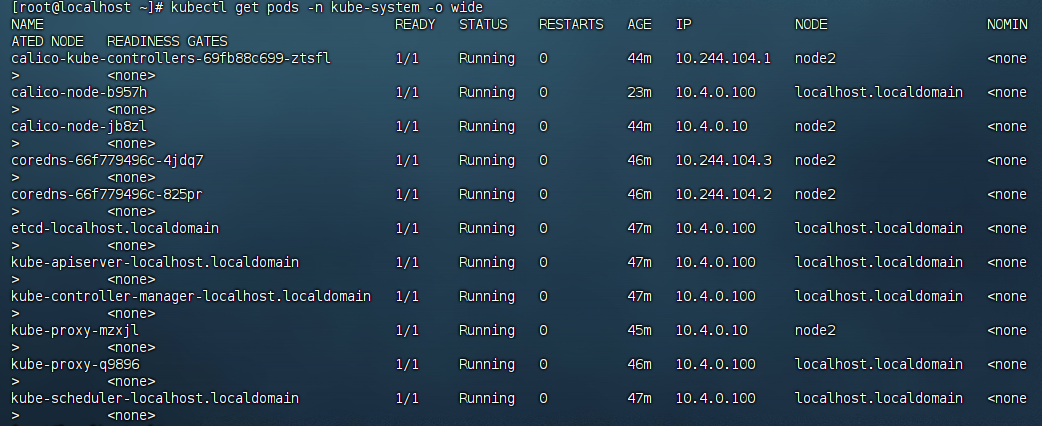Click 1/1 ready value of etcd row

[407, 229]
